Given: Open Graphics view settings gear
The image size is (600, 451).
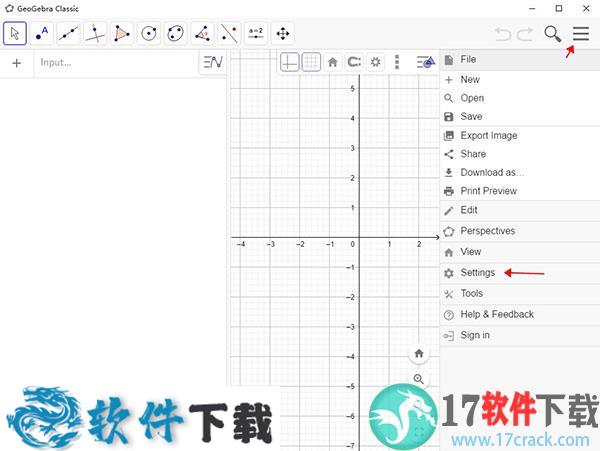Looking at the screenshot, I should 375,62.
